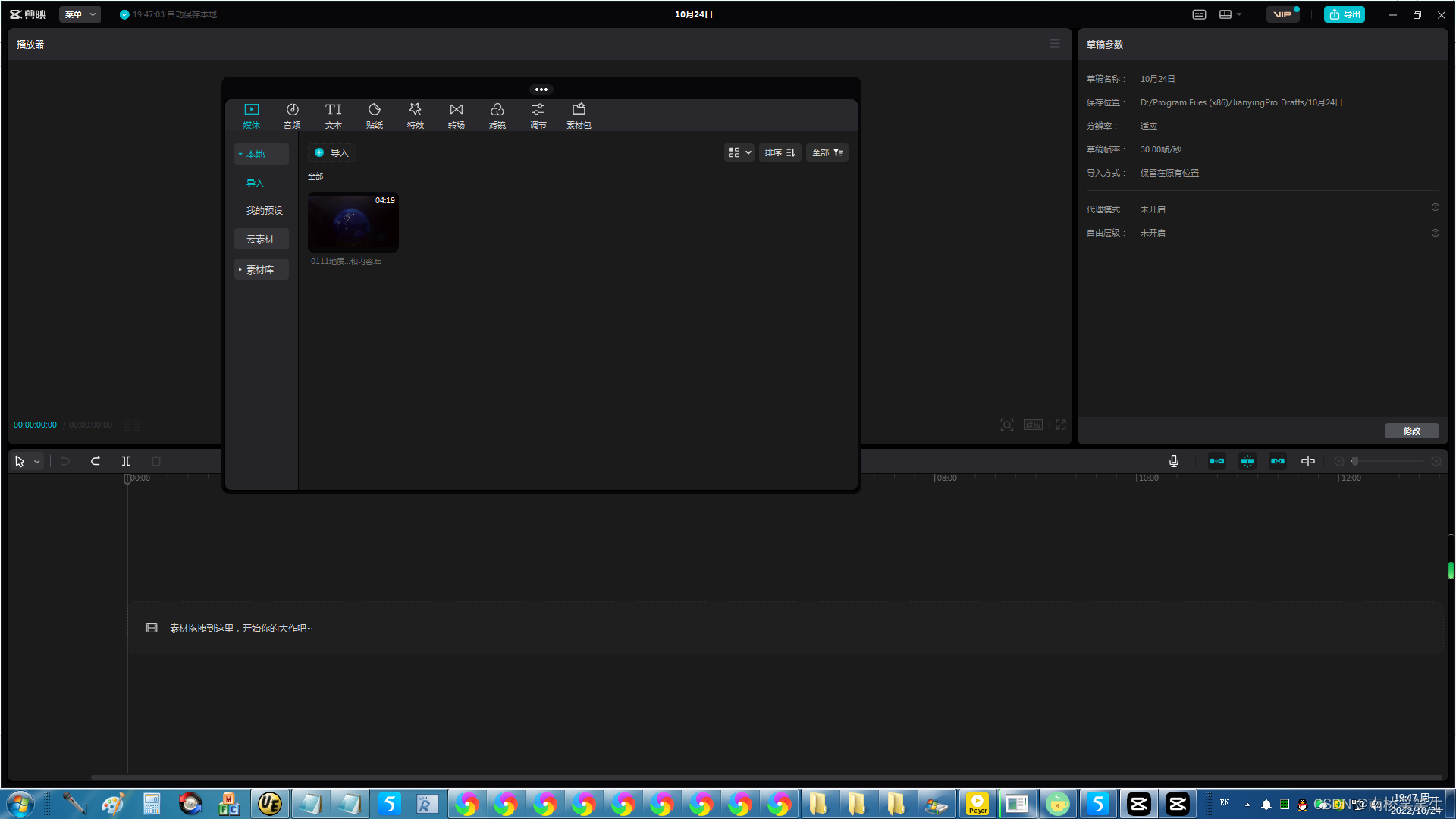Open the 菜单 dropdown menu
Screen dimensions: 1456x819
pyautogui.click(x=80, y=14)
